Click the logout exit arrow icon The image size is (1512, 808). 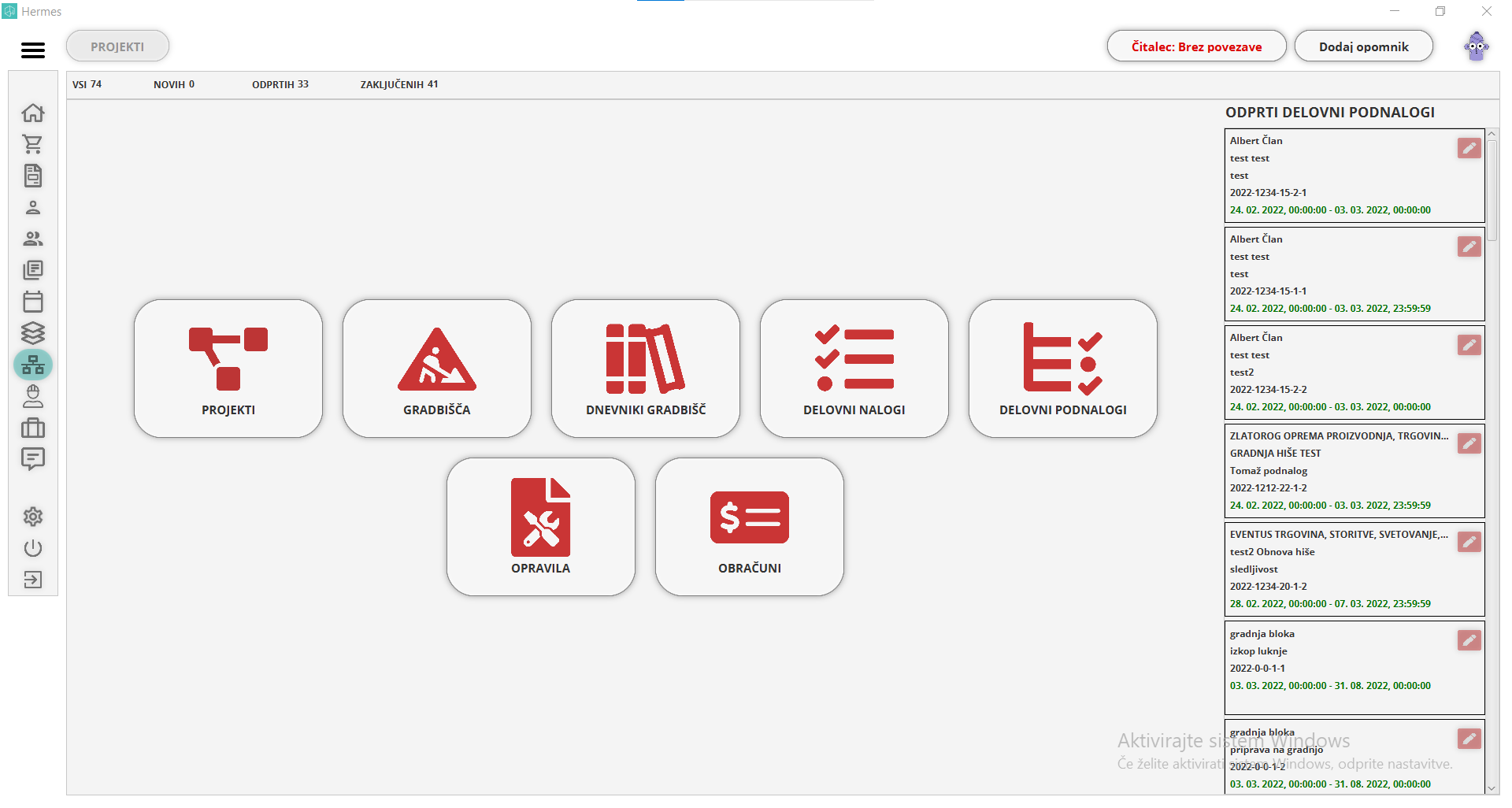pos(33,580)
